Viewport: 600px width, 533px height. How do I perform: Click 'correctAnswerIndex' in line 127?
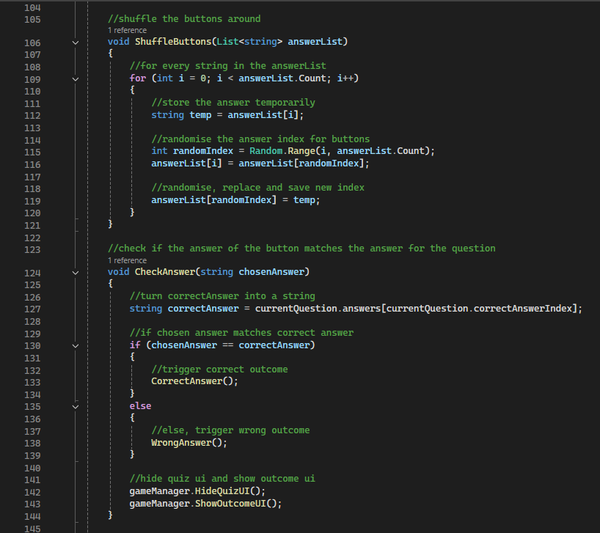coord(523,308)
